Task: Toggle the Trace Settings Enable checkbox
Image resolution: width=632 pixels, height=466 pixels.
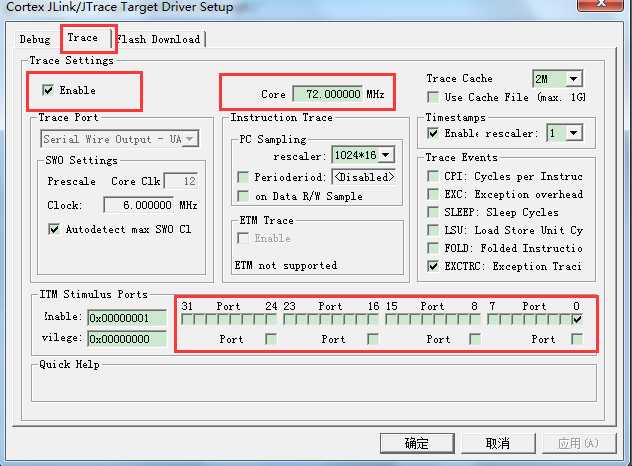Action: point(48,89)
